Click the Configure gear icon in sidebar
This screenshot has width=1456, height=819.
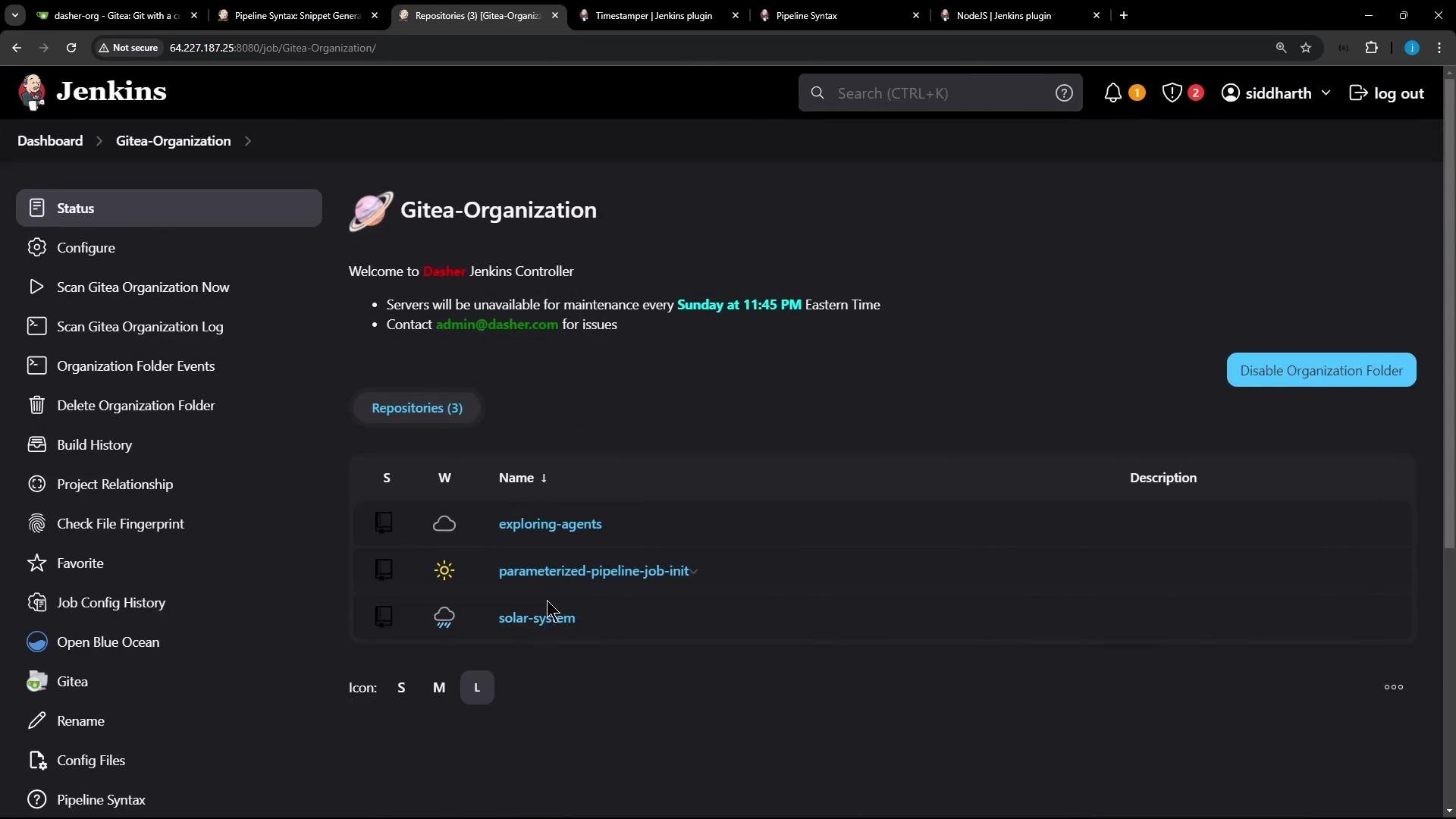click(x=36, y=247)
